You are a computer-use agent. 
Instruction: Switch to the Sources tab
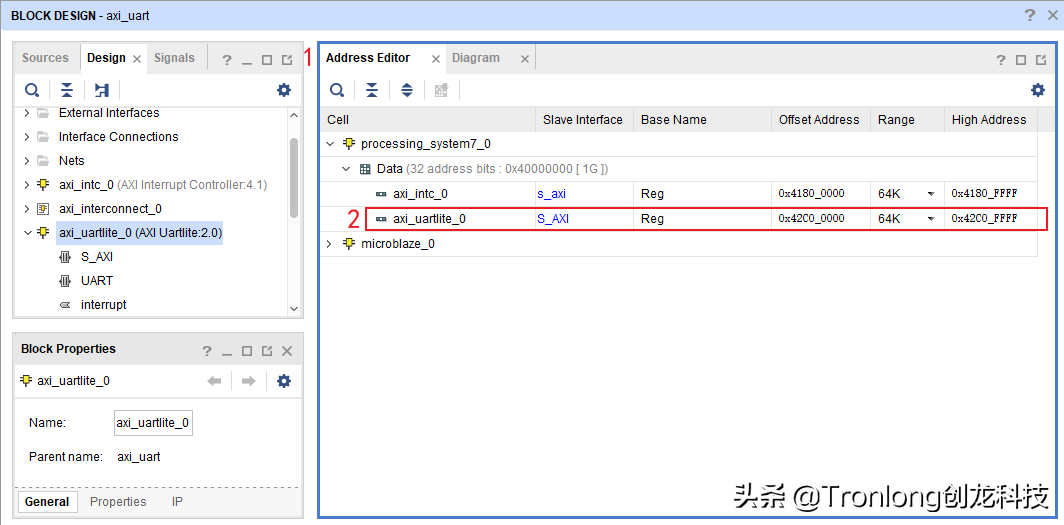tap(45, 58)
